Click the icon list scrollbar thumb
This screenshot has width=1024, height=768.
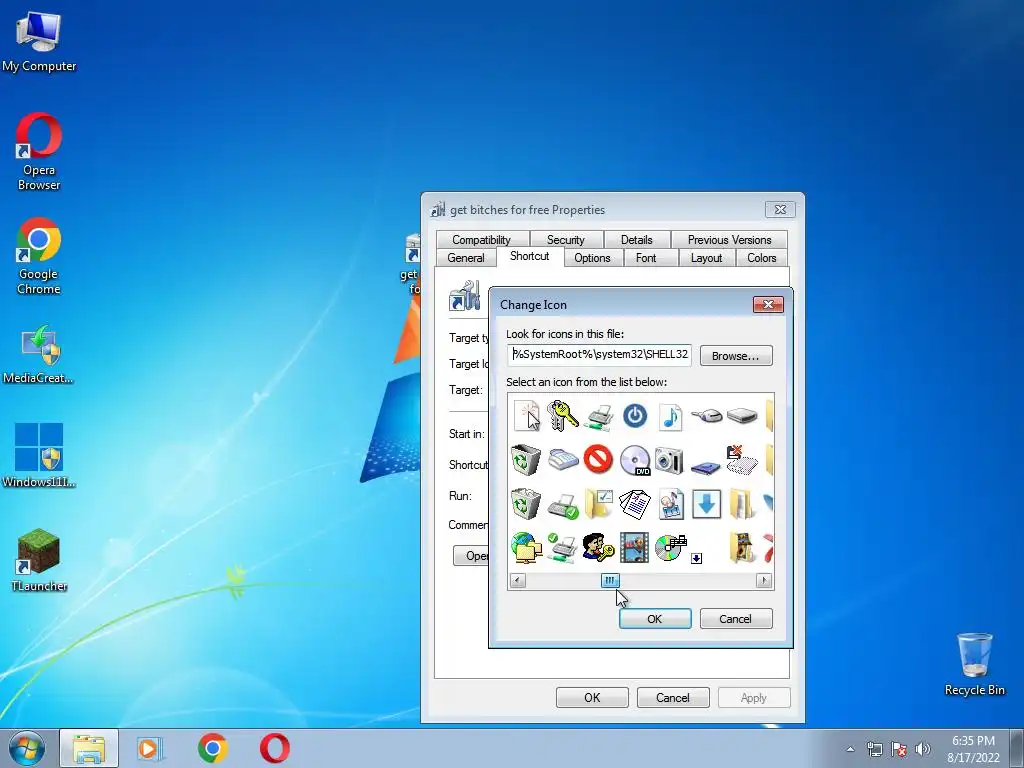pos(610,580)
